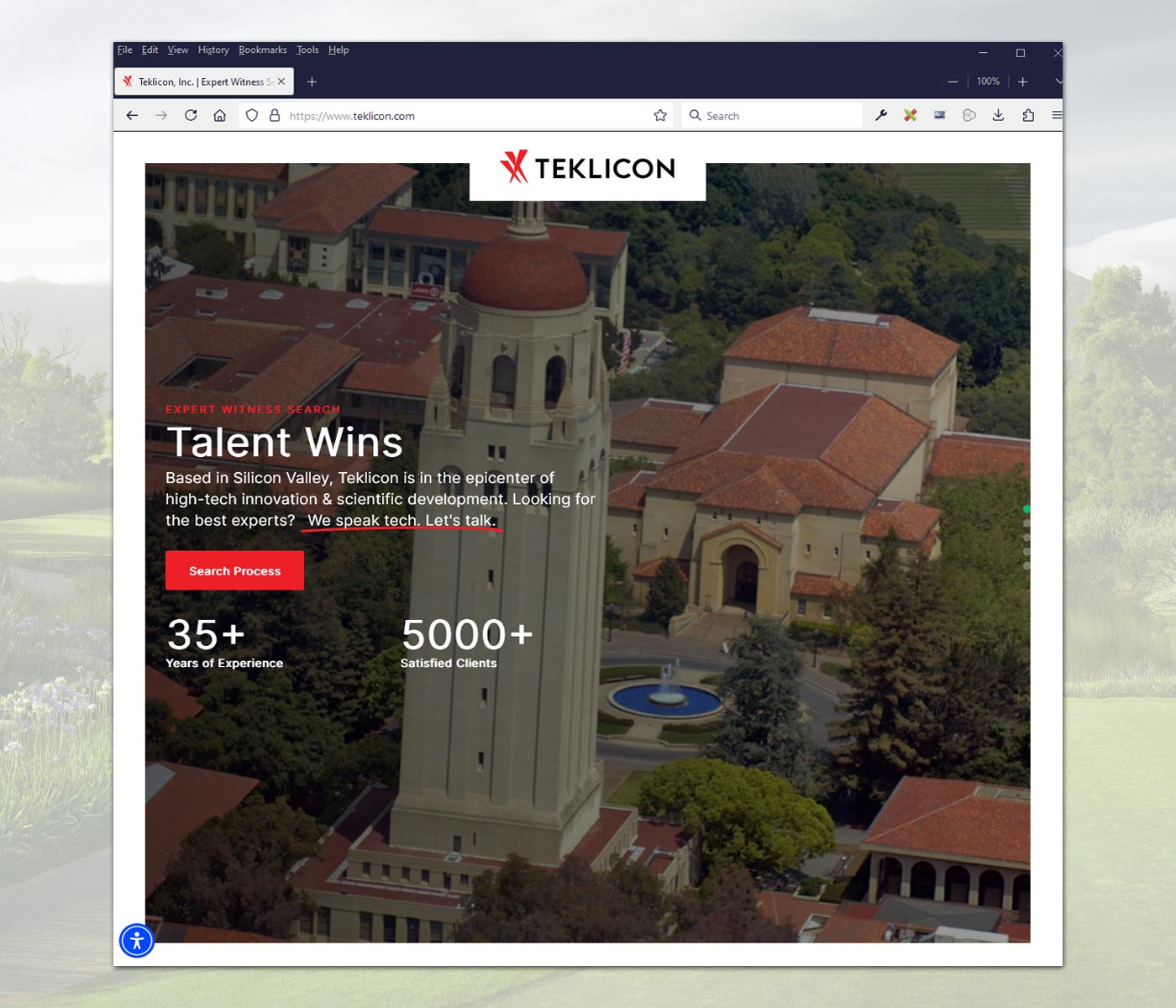Open a new tab with the plus button
1176x1008 pixels.
click(x=312, y=81)
